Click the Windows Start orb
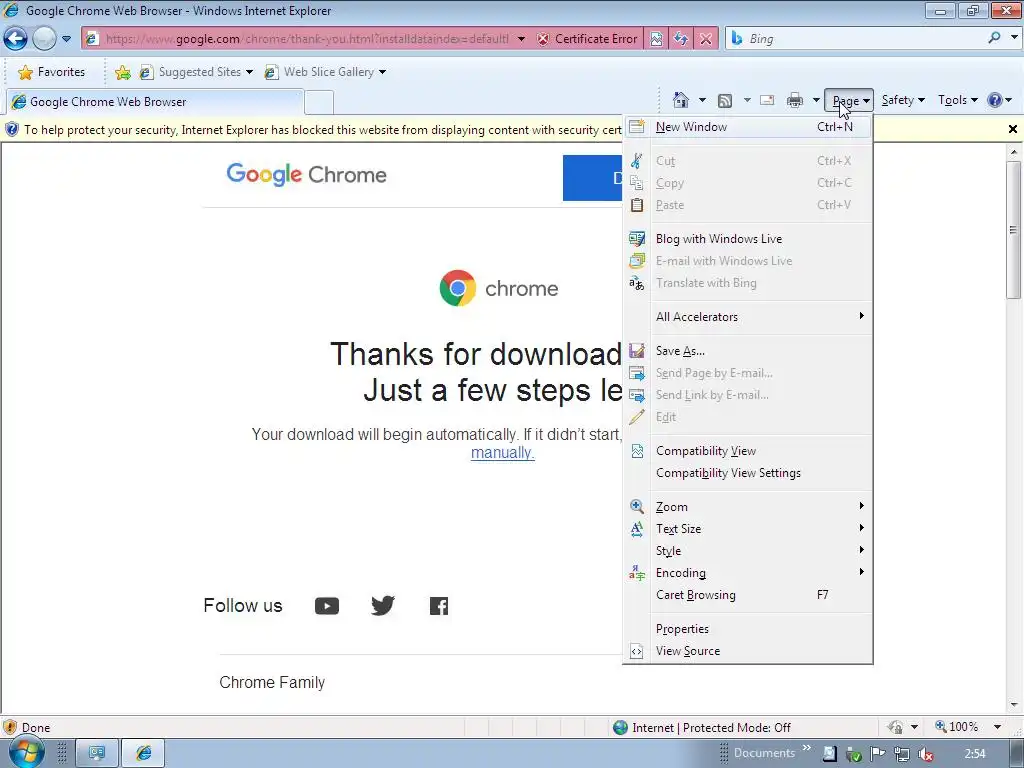Screen dimensions: 1024x768 (x=26, y=753)
